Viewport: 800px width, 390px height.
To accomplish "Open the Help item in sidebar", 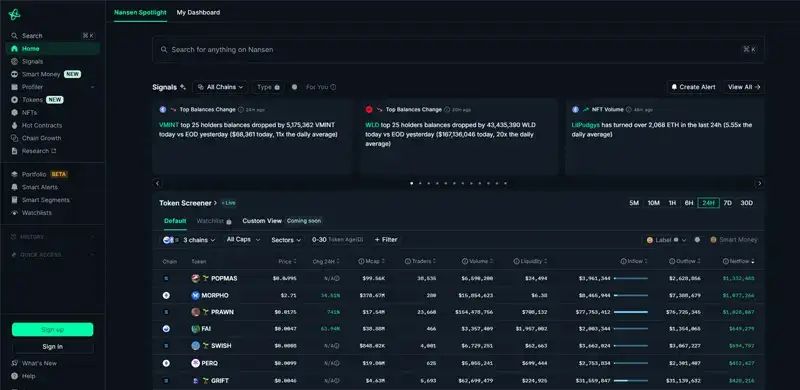I will pos(29,376).
